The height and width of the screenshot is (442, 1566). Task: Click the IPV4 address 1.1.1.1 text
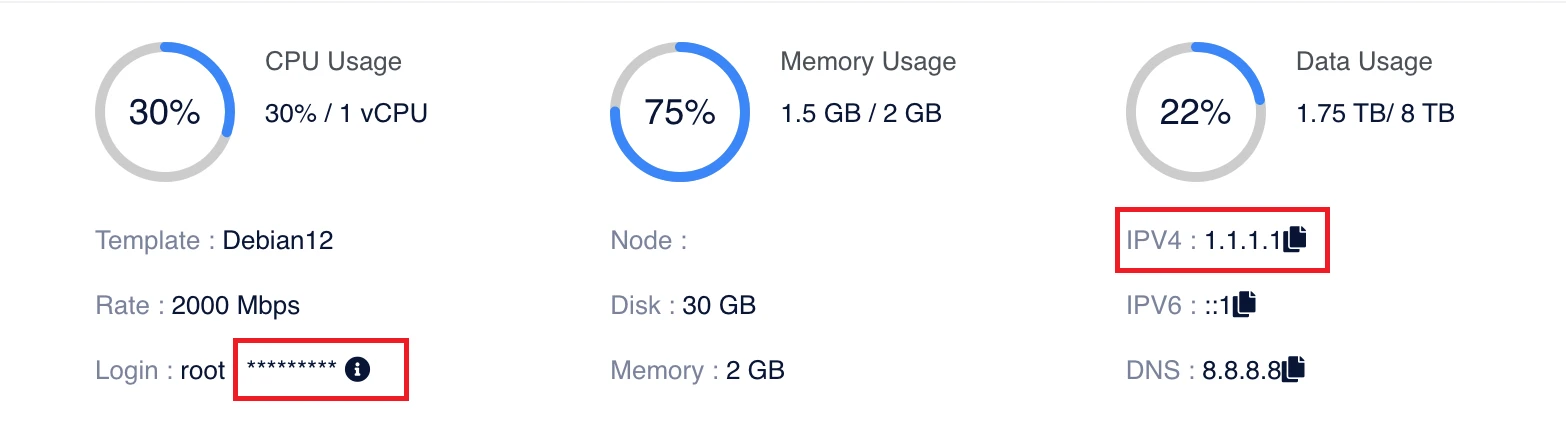1243,240
